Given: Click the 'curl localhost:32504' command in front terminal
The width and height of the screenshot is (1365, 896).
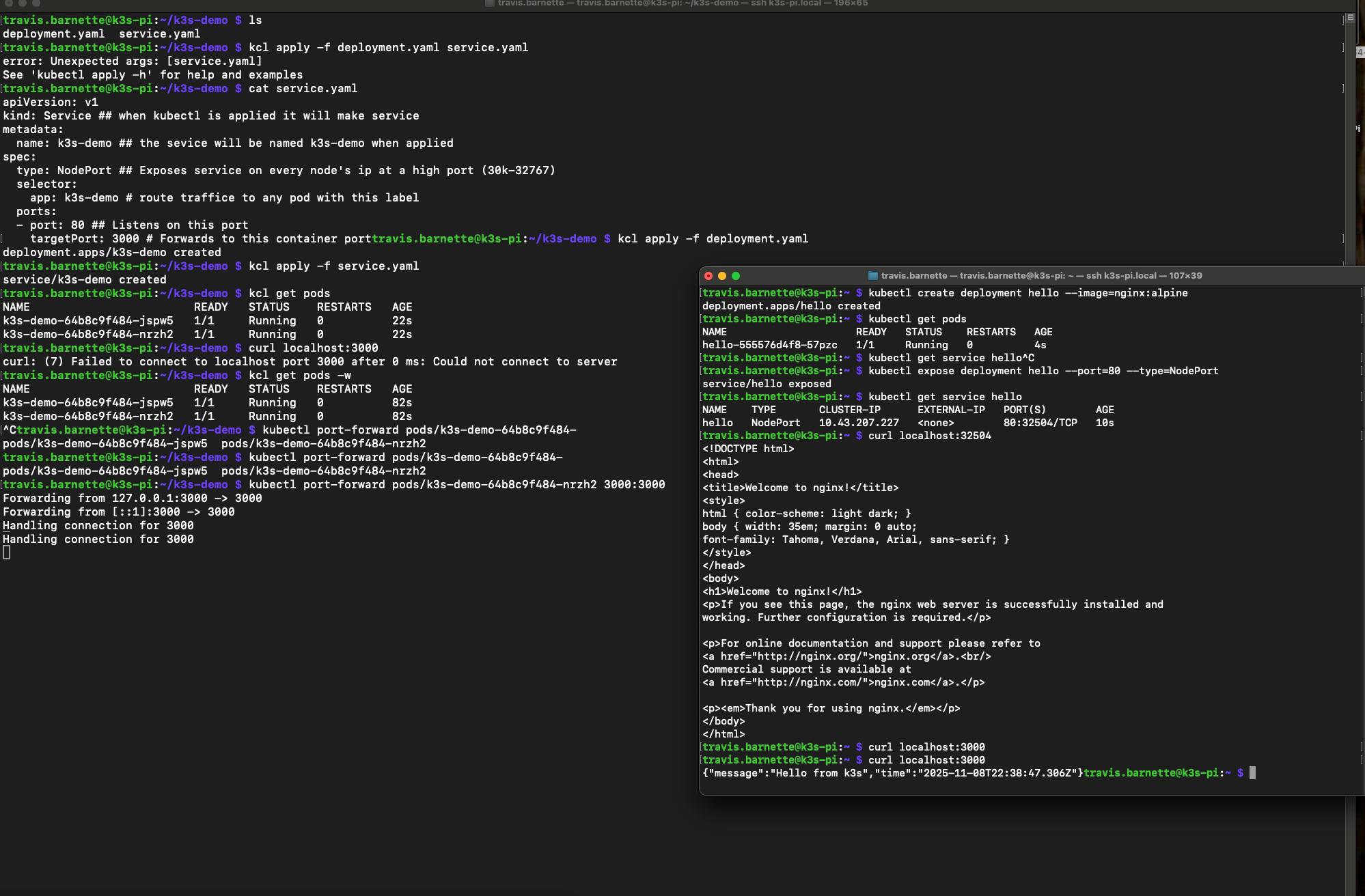Looking at the screenshot, I should [x=929, y=436].
